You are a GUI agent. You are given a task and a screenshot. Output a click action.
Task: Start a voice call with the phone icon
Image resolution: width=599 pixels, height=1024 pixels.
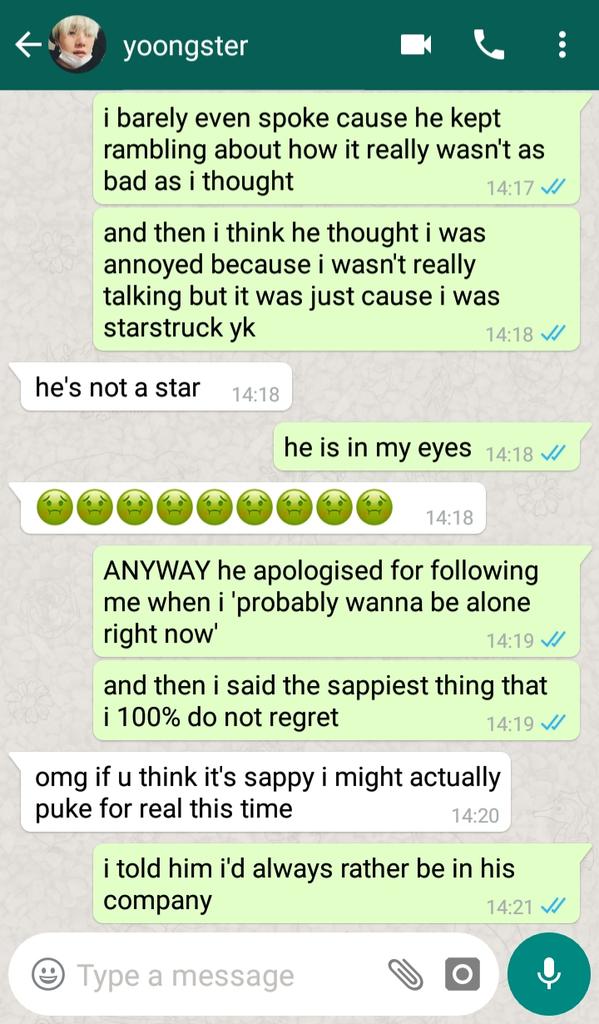point(489,45)
